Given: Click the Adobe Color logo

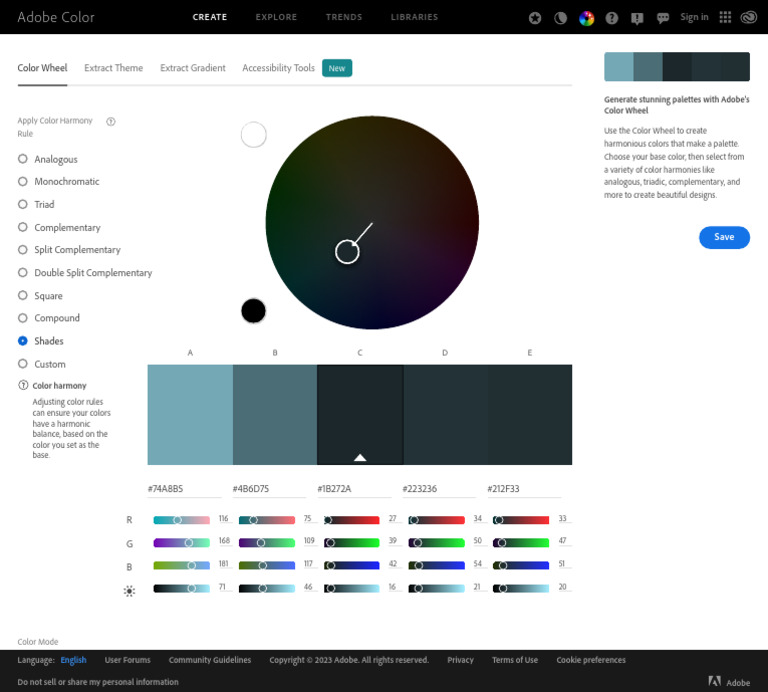Looking at the screenshot, I should (x=56, y=17).
